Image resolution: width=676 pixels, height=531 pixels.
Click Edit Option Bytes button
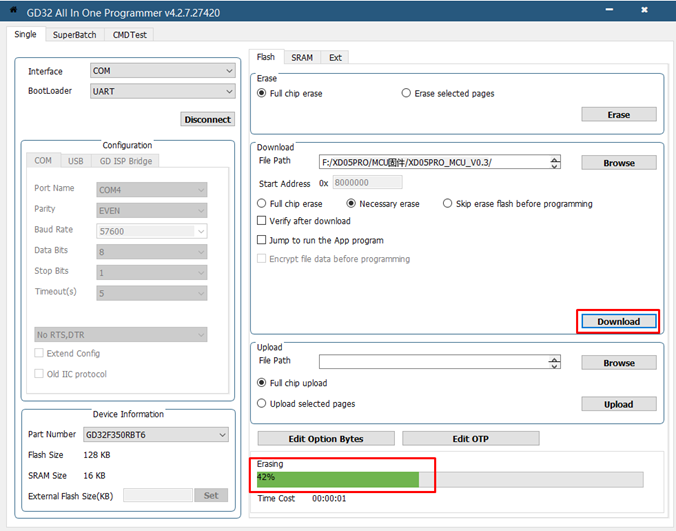coord(324,439)
